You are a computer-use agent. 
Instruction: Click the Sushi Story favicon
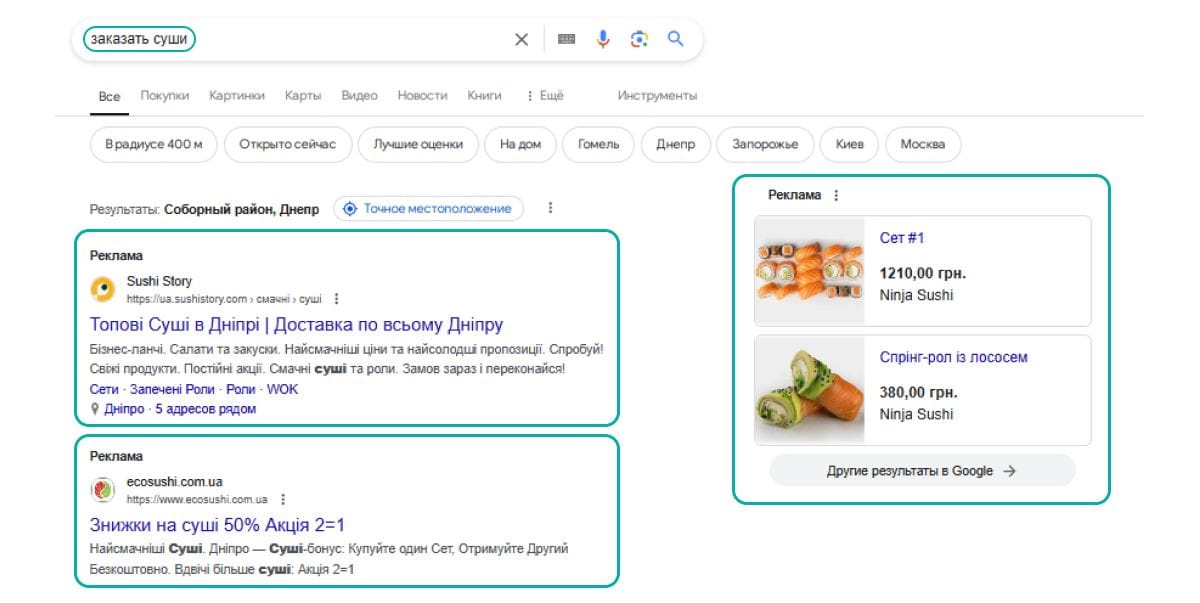click(x=102, y=289)
